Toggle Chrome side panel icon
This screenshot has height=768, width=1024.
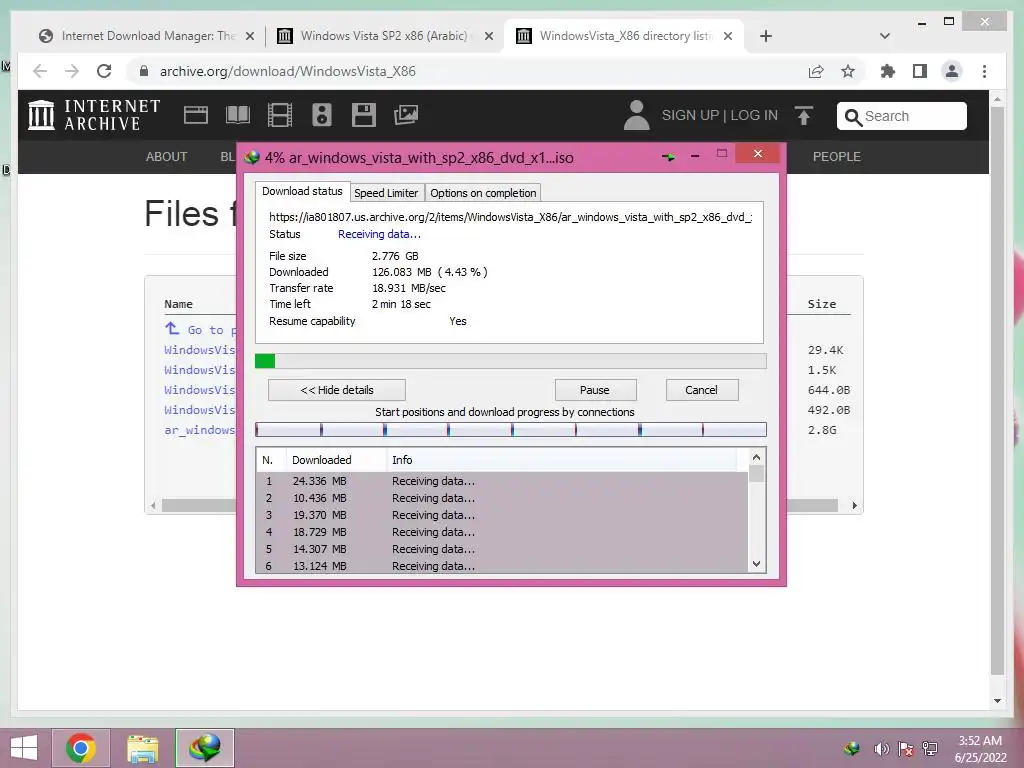pos(920,71)
